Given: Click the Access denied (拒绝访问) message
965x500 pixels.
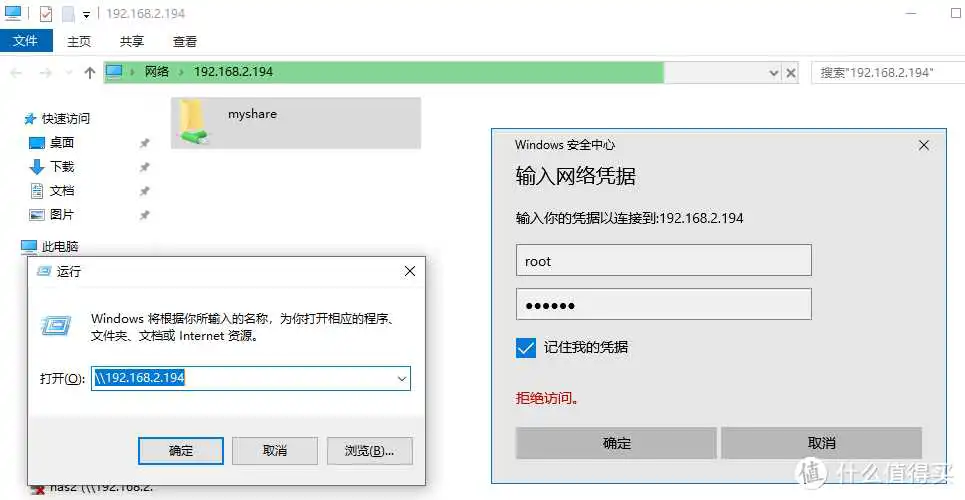Looking at the screenshot, I should point(547,398).
